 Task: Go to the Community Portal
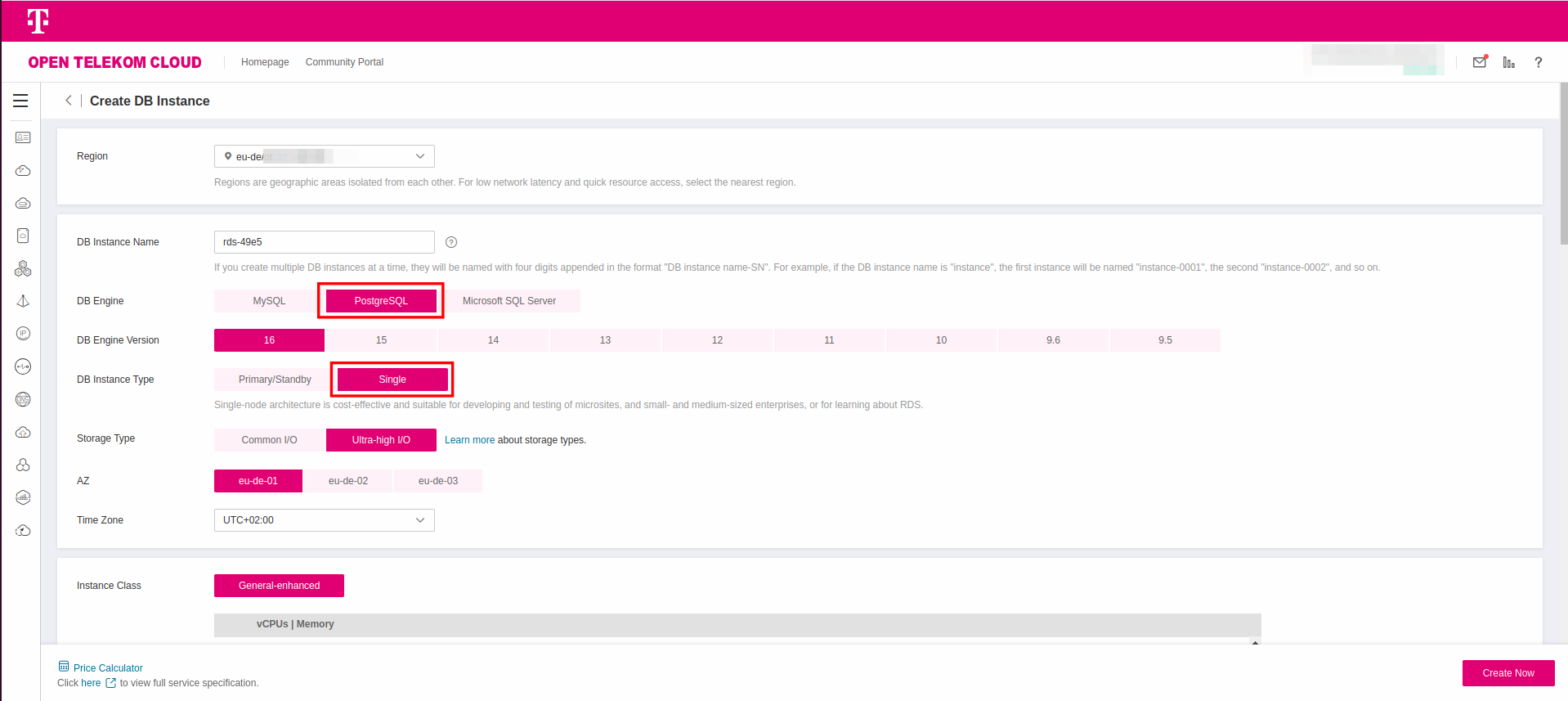(x=344, y=62)
